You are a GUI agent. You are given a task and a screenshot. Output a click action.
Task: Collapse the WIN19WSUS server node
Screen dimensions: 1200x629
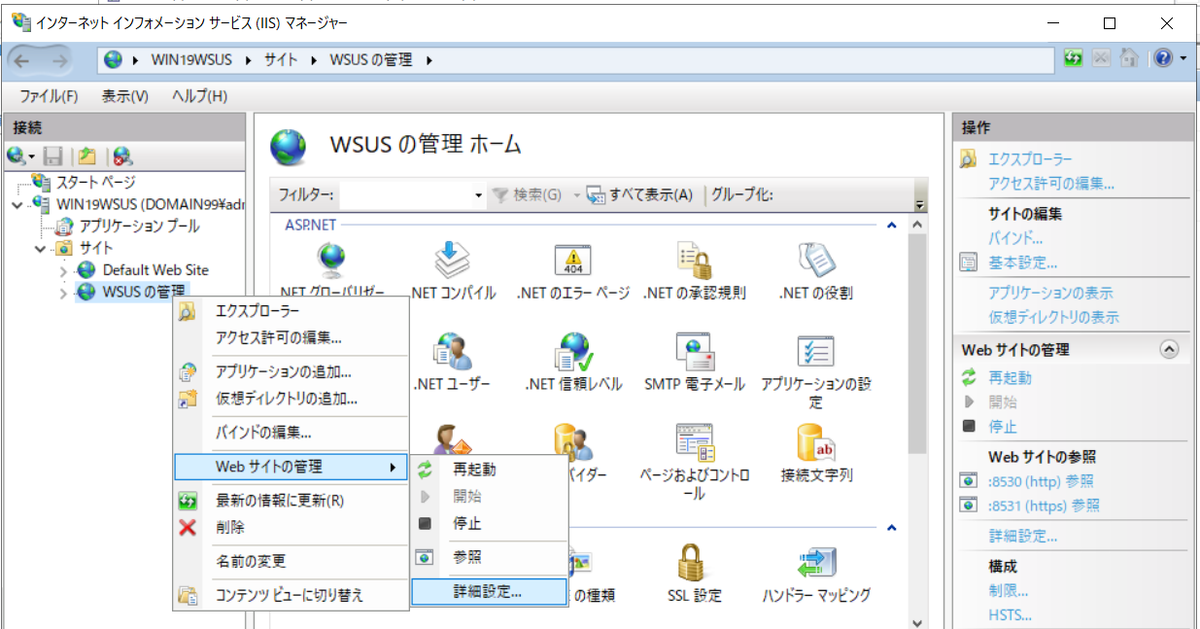[17, 204]
